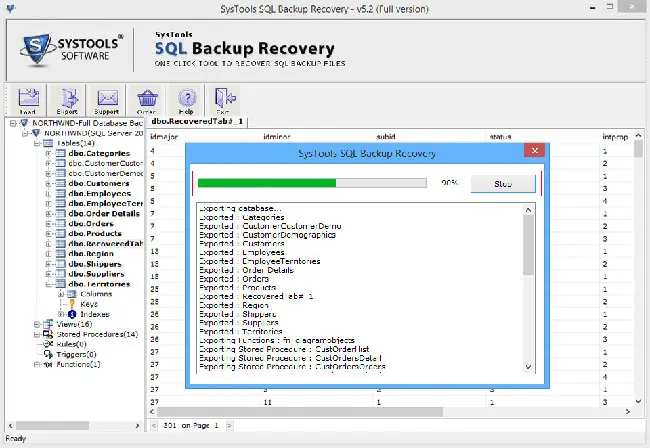Screen dimensions: 650x448
Task: Open the Support envelope icon
Action: (x=107, y=100)
